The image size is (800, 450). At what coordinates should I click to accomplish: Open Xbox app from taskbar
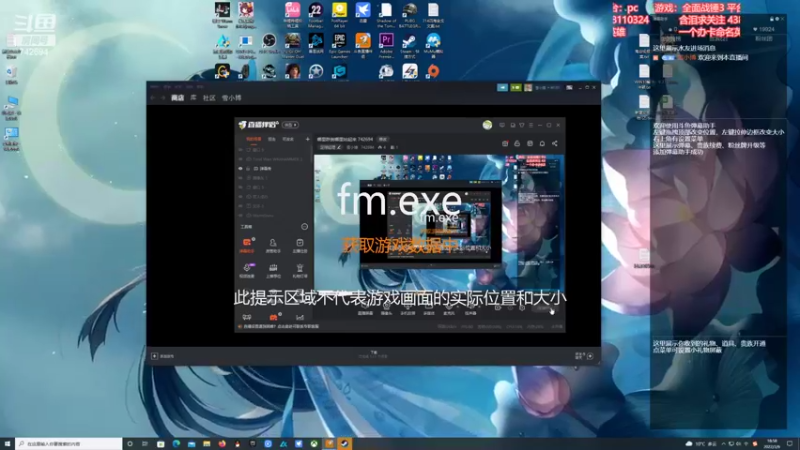point(314,444)
